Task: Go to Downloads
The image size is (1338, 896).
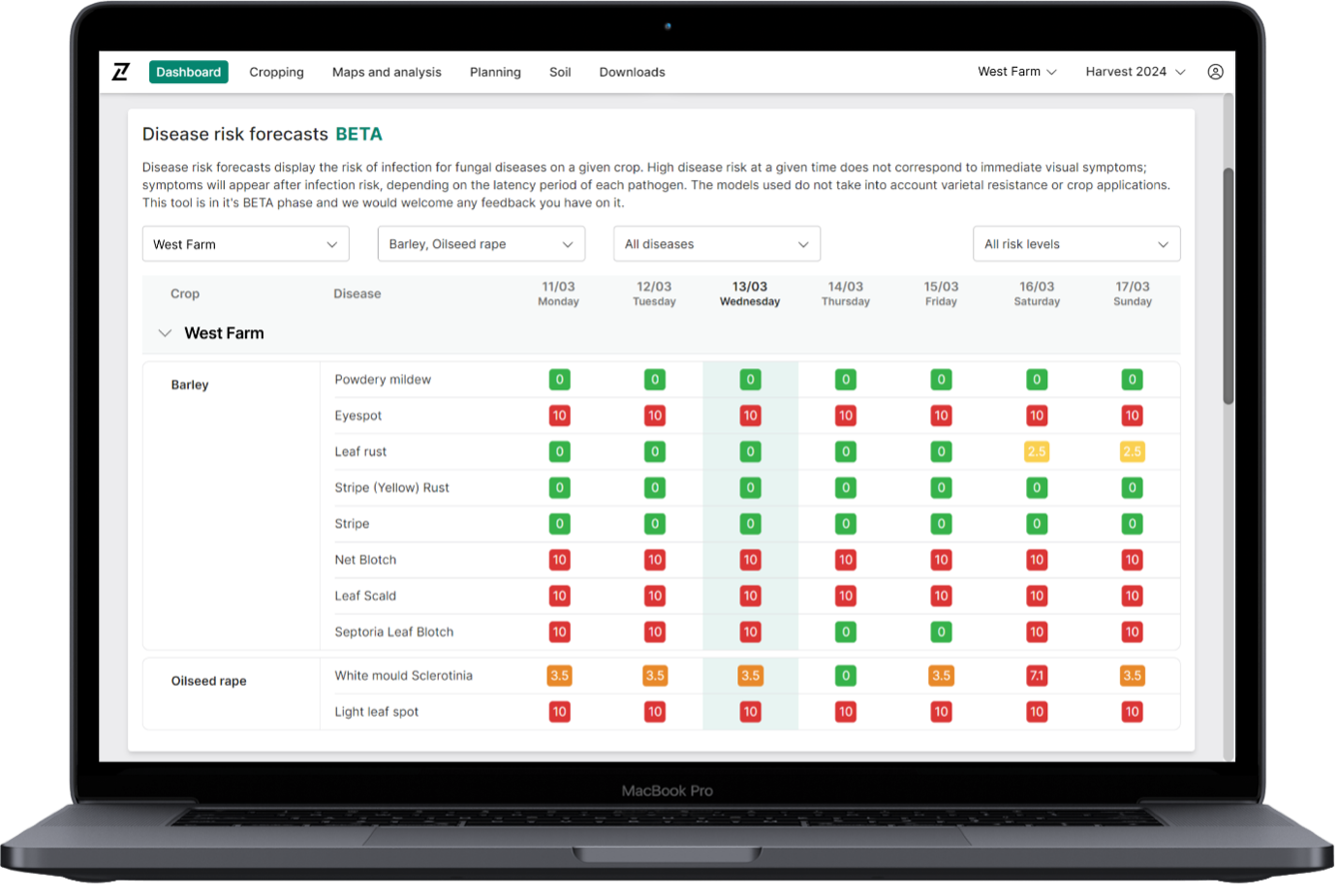Action: (632, 72)
